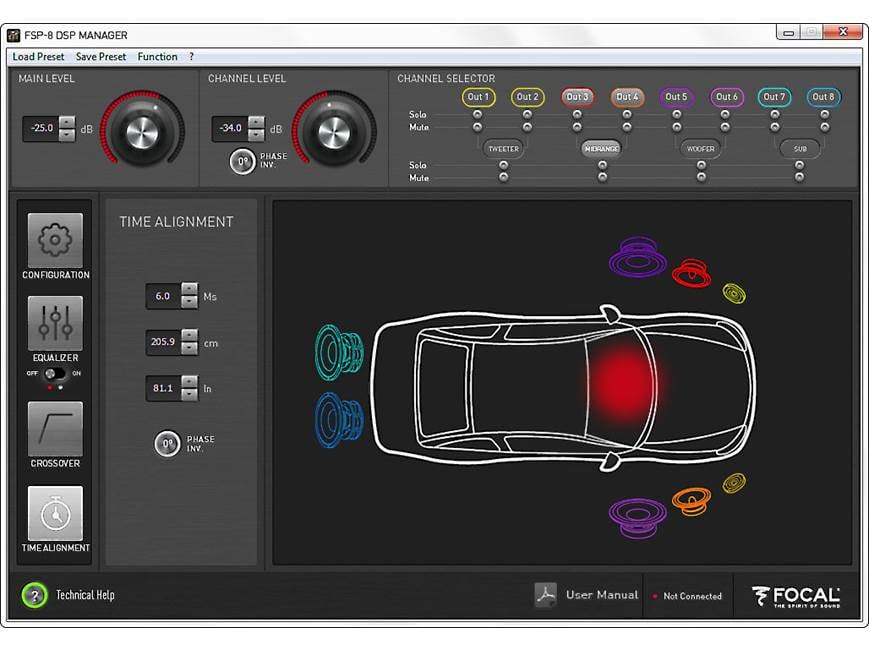869x652 pixels.
Task: Click the FSP-8 DSP Manager title icon
Action: tap(13, 35)
